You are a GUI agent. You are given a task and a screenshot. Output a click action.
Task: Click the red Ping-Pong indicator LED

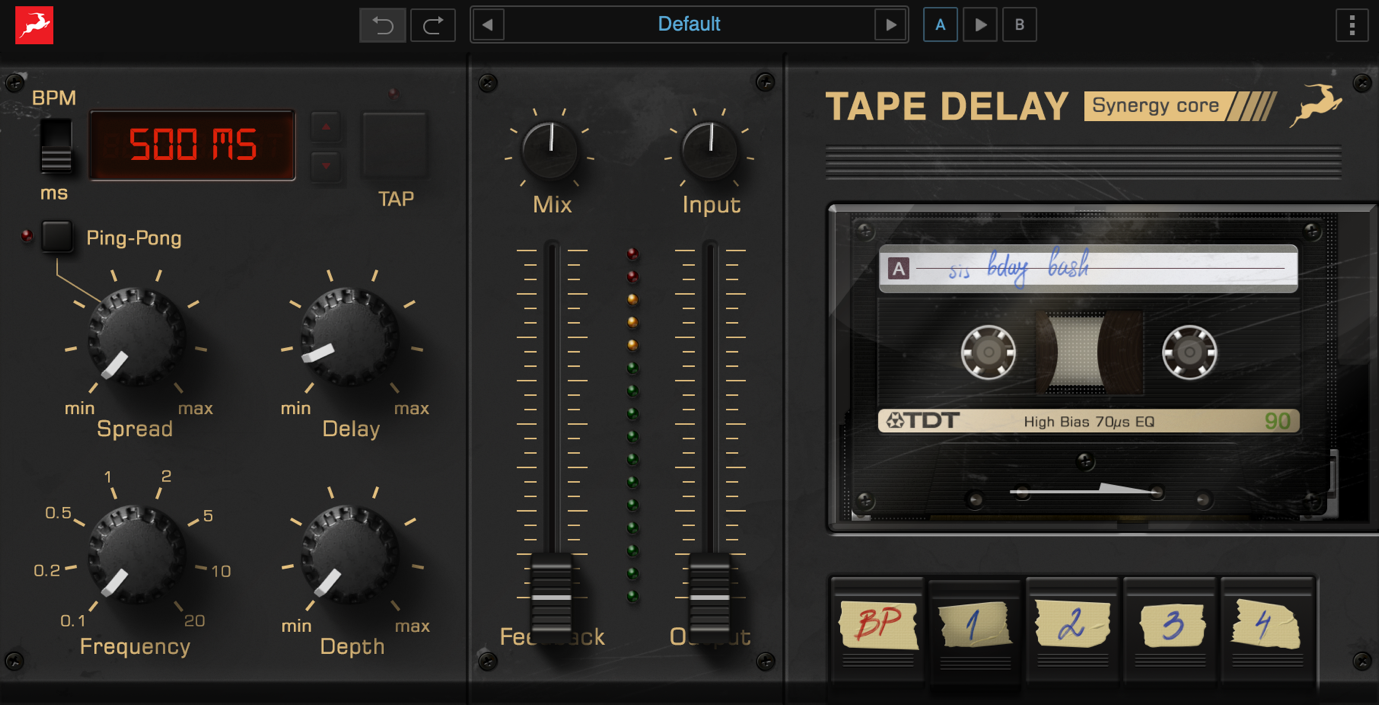point(26,237)
